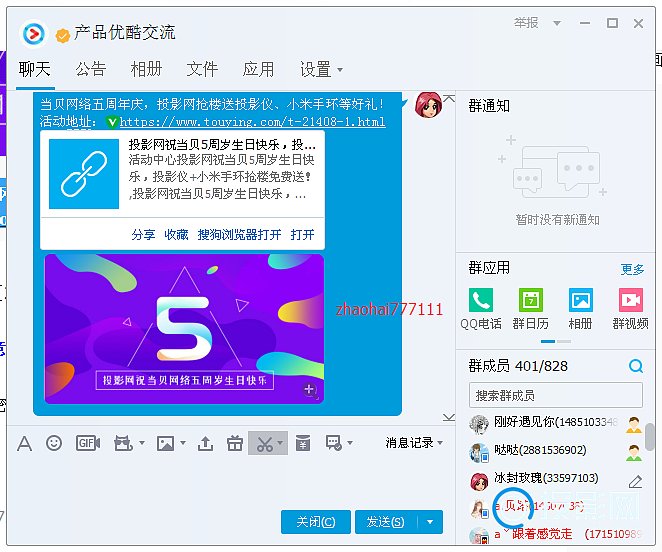Click the chat scroll-down chevron

point(449,417)
